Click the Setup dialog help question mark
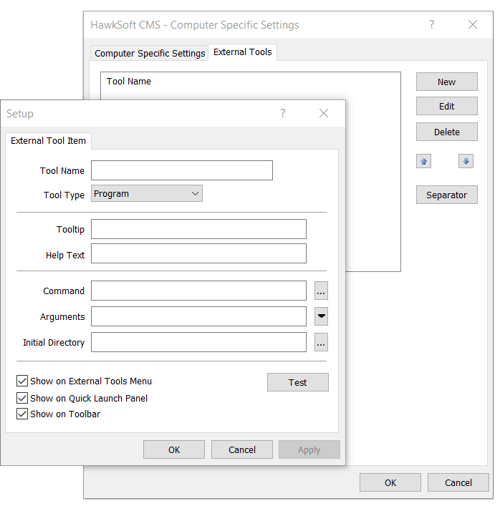This screenshot has width=500, height=506. pyautogui.click(x=283, y=114)
